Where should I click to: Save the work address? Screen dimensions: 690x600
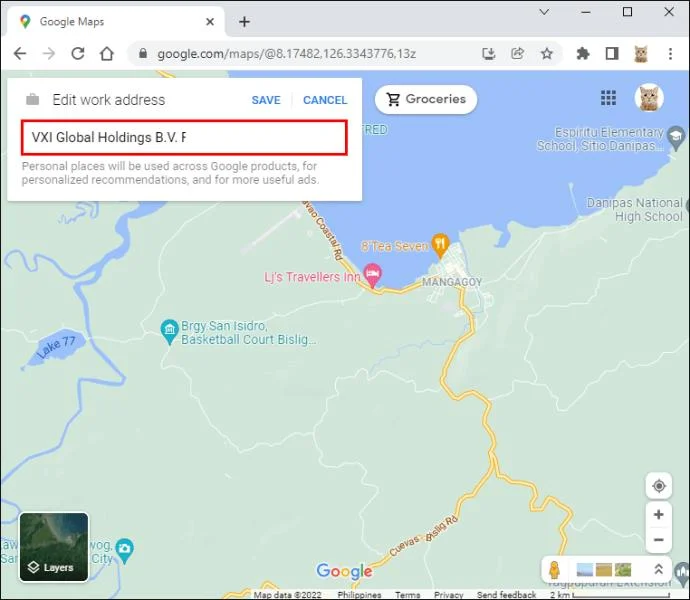(266, 100)
